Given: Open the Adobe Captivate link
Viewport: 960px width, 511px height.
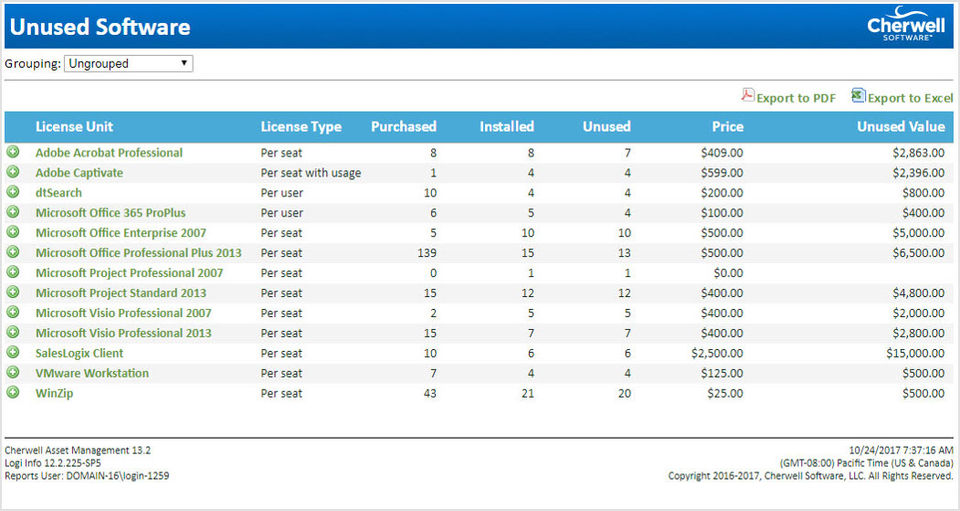Looking at the screenshot, I should 79,173.
